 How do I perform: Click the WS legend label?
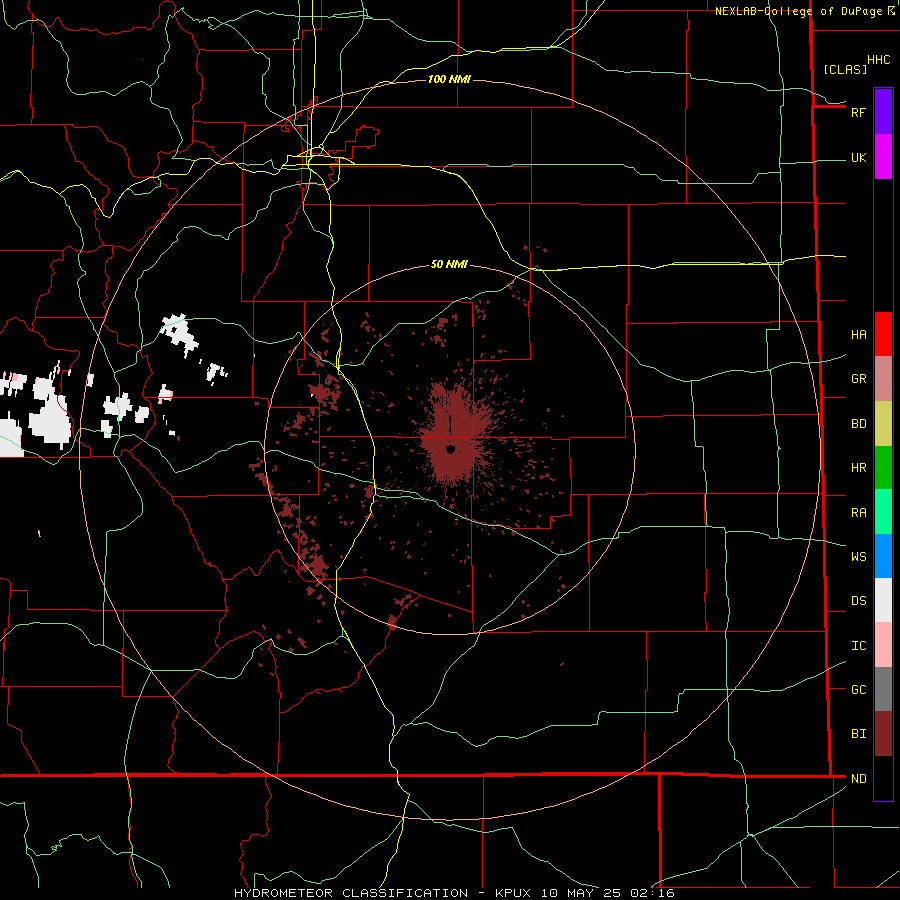click(858, 556)
